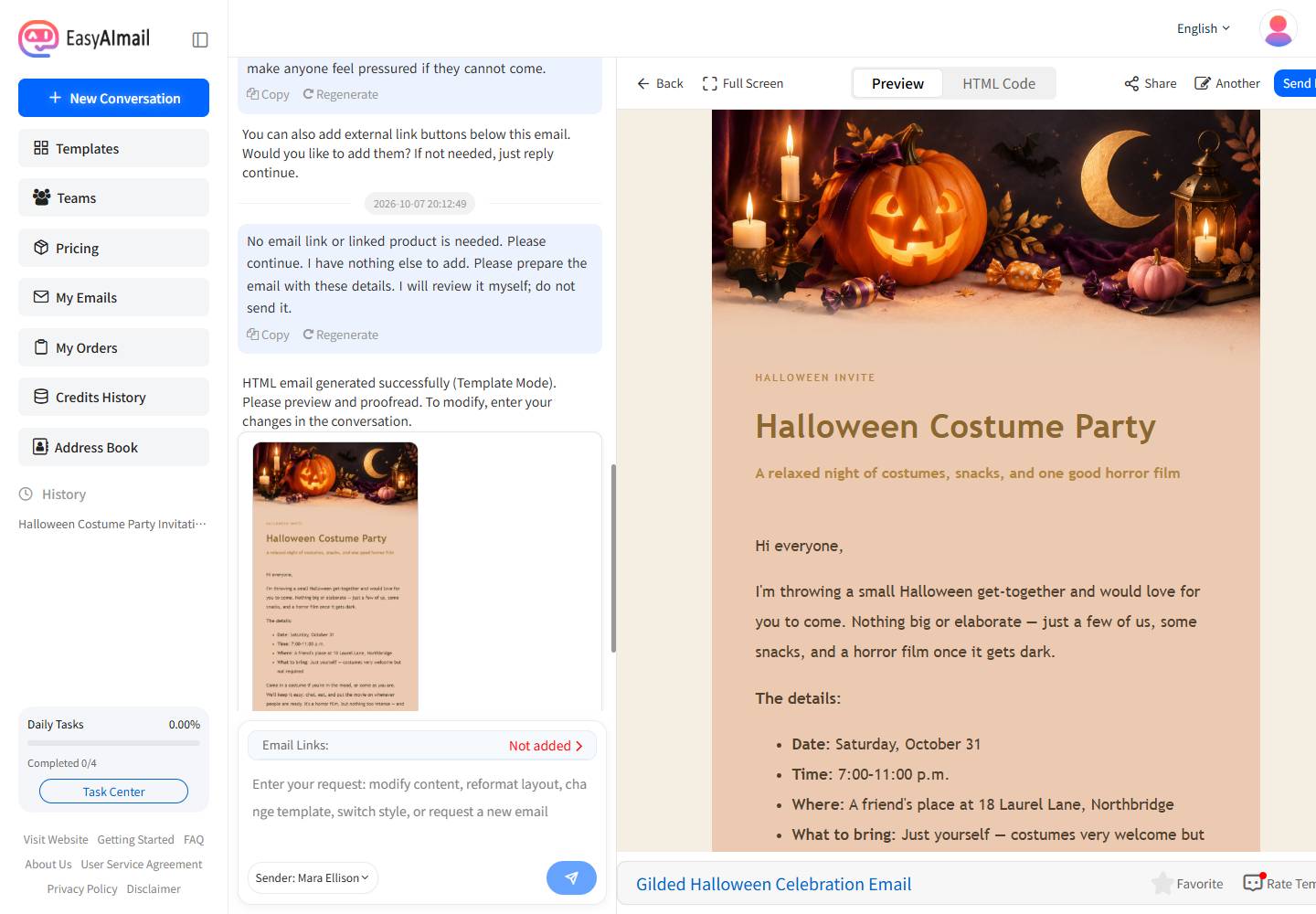Go Back from the preview

[660, 83]
